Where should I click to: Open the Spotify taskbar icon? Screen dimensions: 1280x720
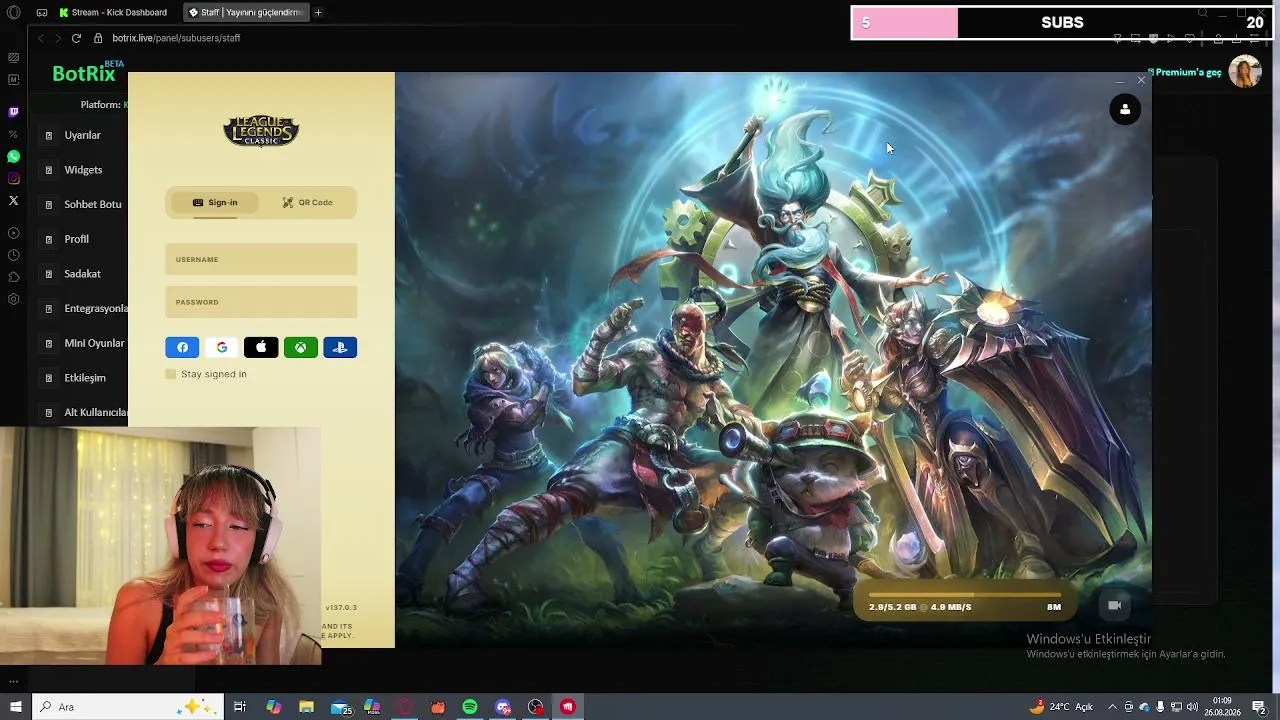pos(470,707)
